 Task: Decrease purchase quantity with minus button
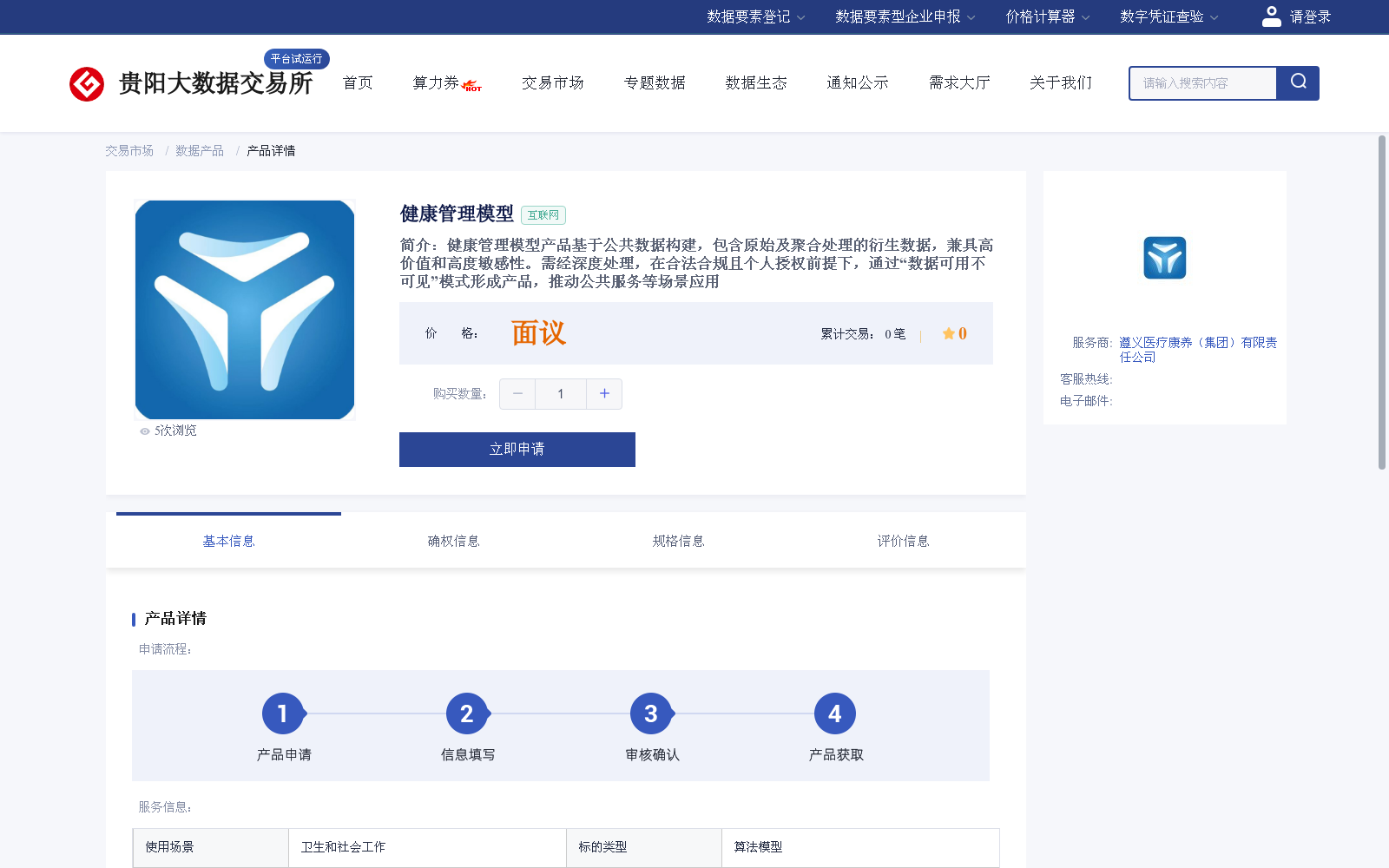click(517, 394)
